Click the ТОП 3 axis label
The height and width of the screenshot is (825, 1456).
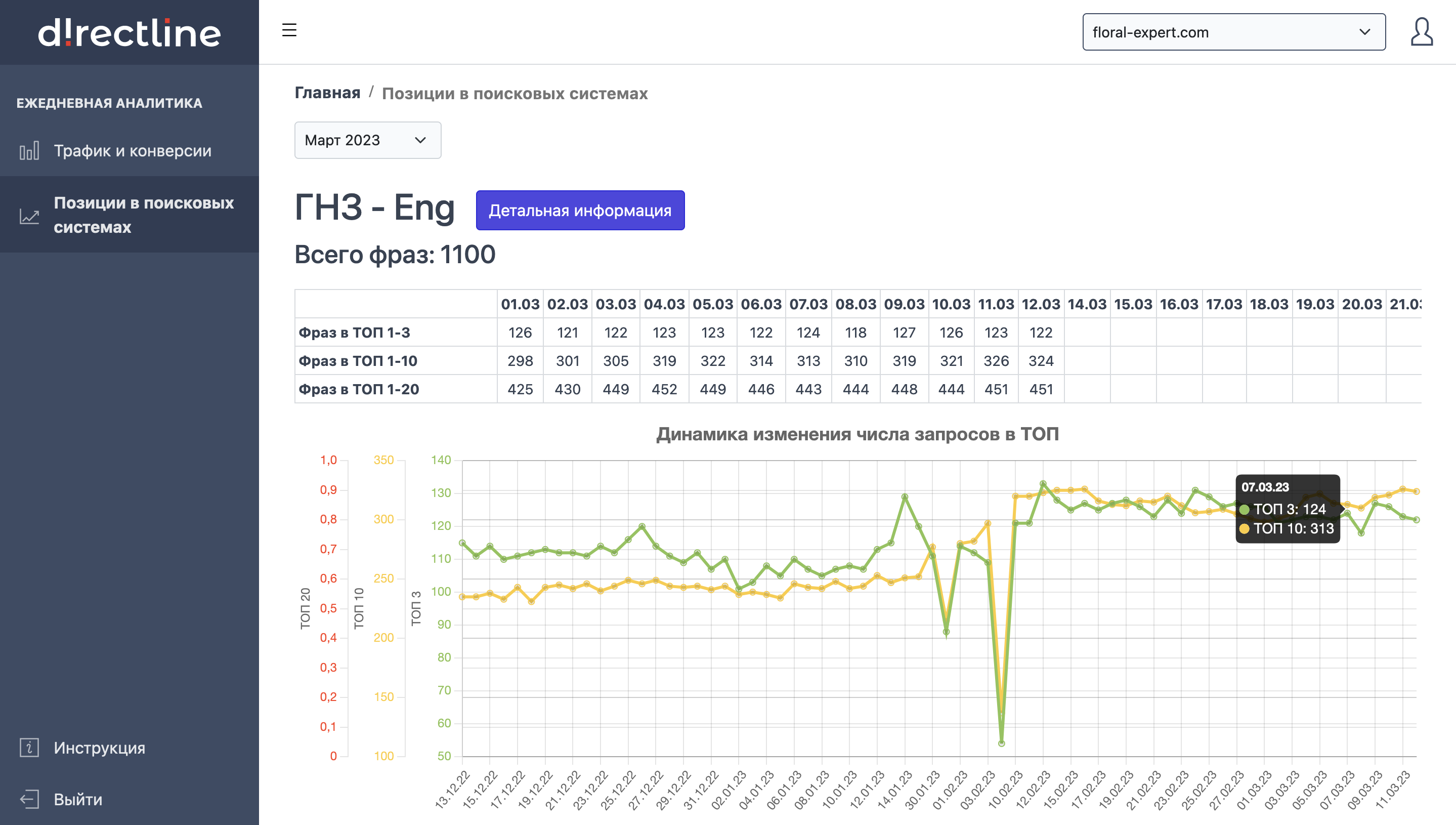(x=416, y=608)
